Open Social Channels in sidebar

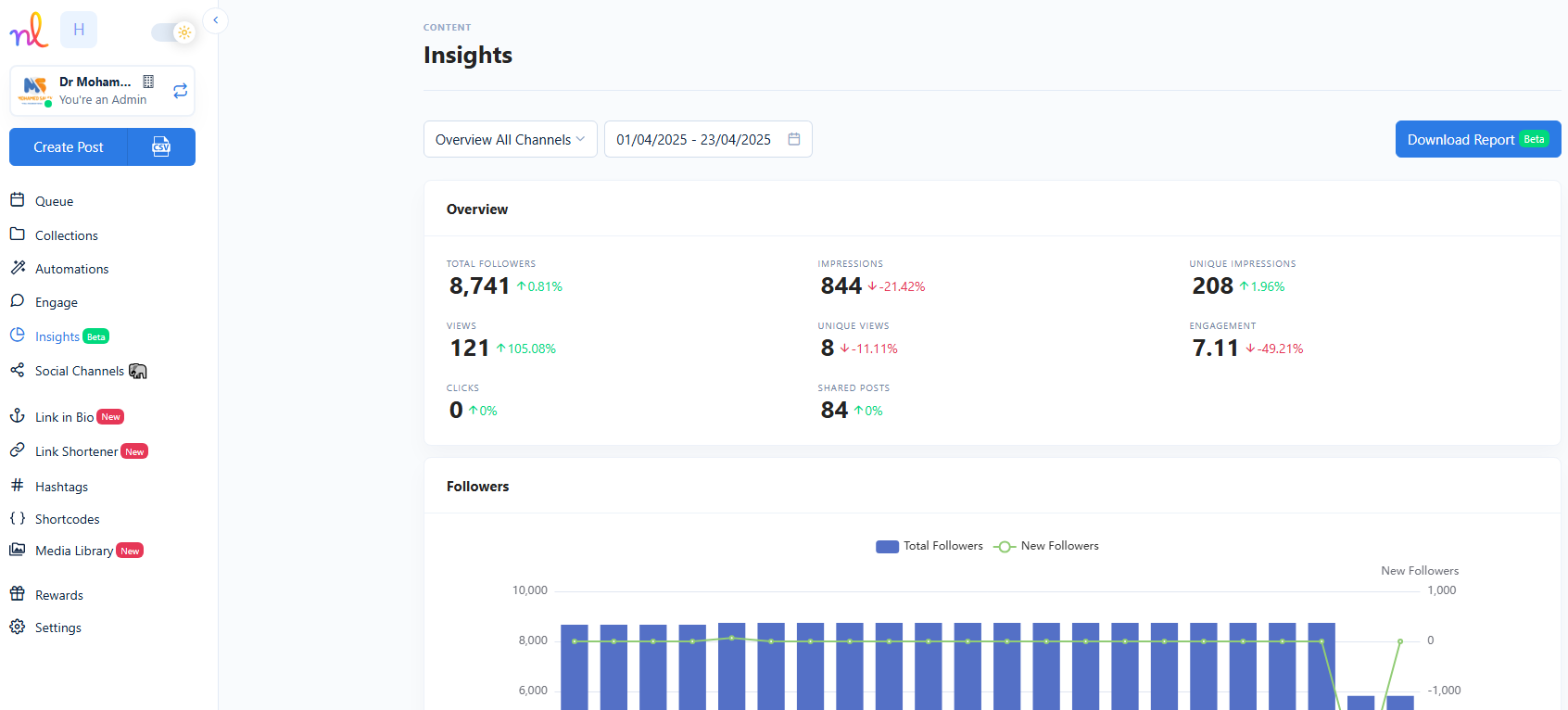[79, 371]
